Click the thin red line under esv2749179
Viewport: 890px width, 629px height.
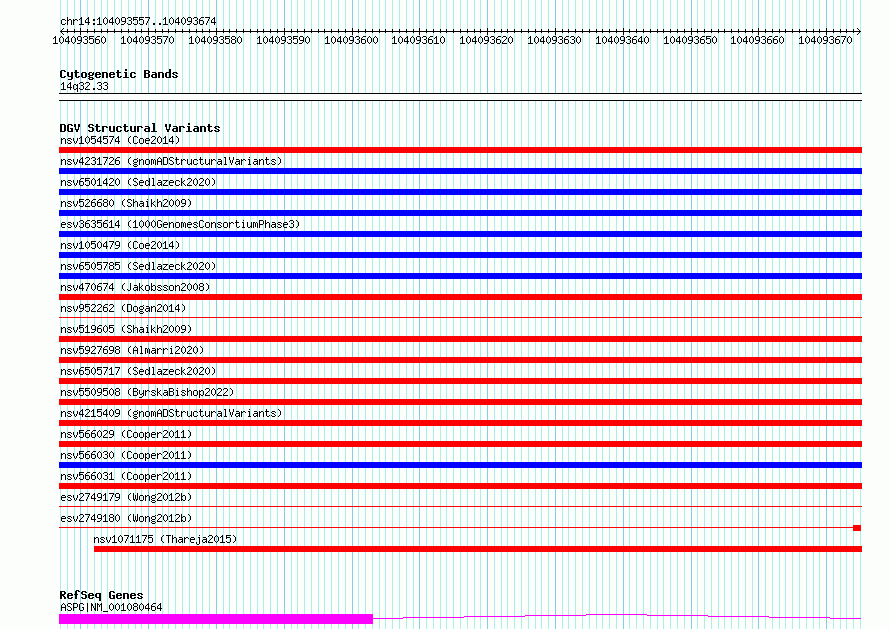tap(460, 507)
